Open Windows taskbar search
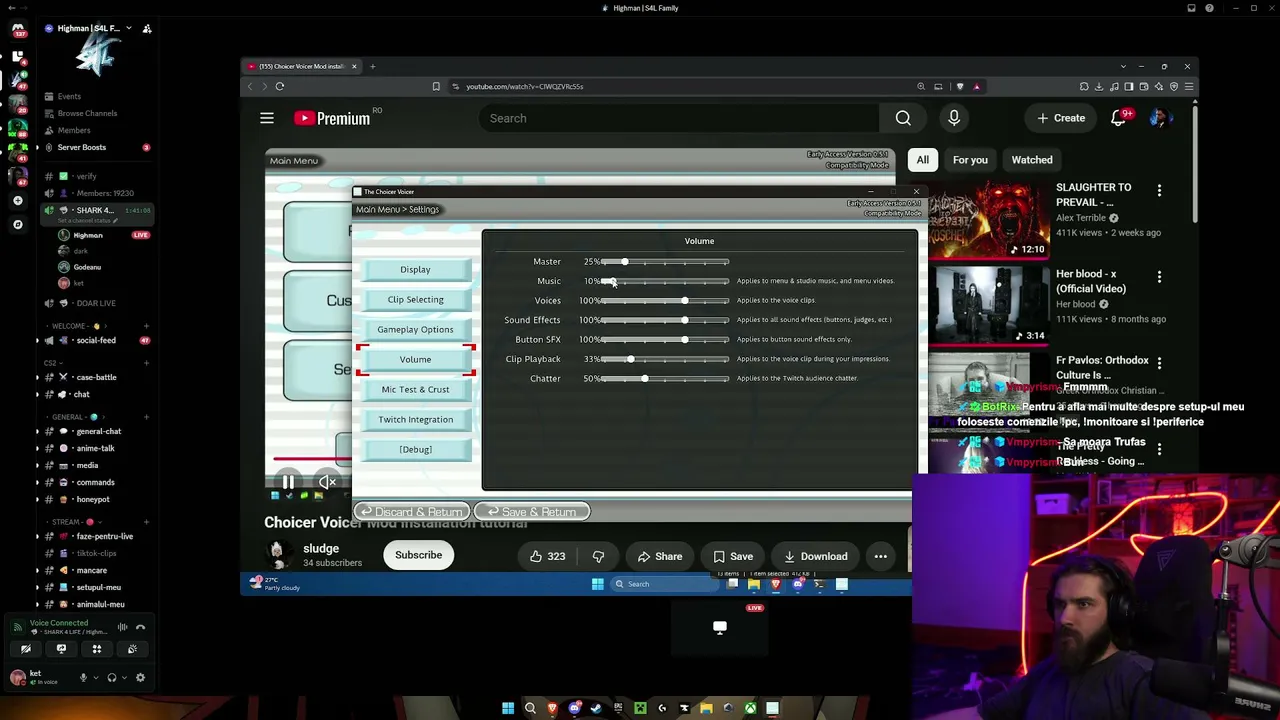1280x720 pixels. pos(530,708)
